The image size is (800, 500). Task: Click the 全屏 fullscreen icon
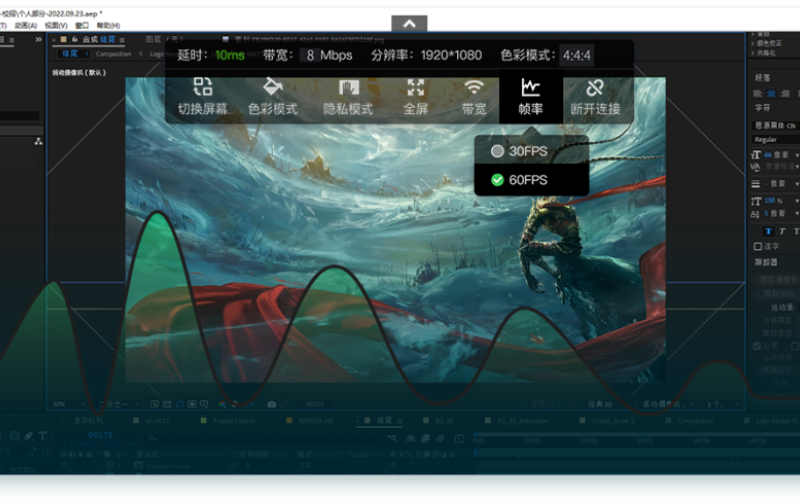[415, 96]
